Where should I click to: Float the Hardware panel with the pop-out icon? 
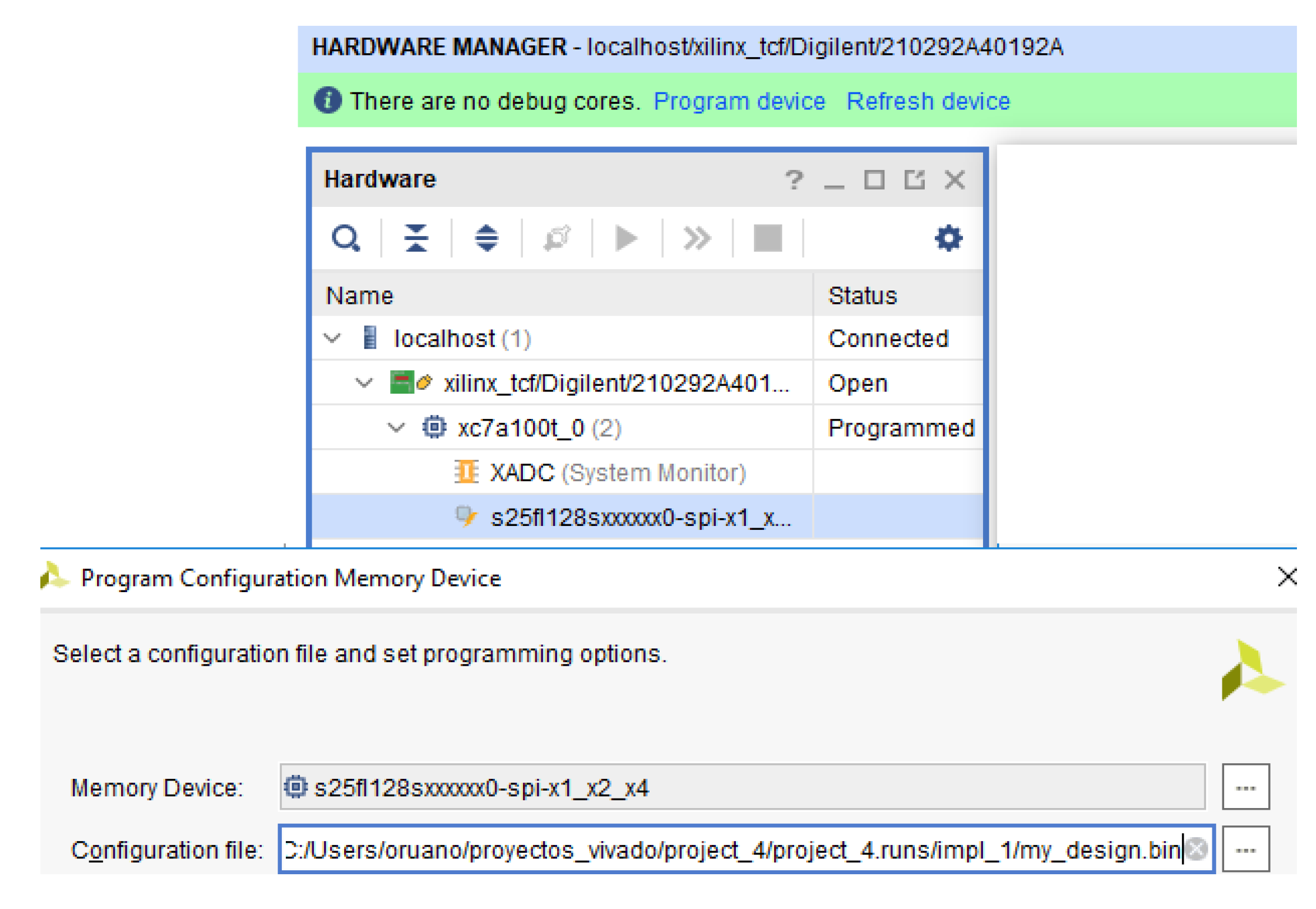tap(914, 180)
